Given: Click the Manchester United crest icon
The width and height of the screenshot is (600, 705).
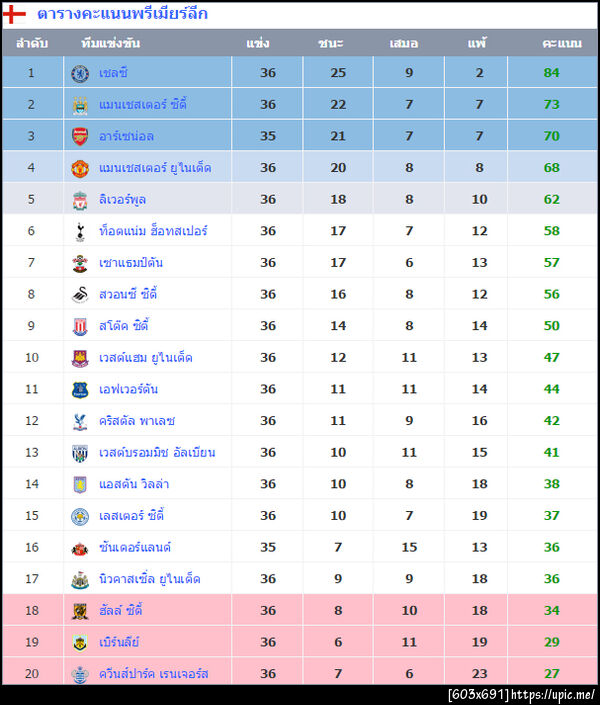Looking at the screenshot, I should pyautogui.click(x=80, y=168).
